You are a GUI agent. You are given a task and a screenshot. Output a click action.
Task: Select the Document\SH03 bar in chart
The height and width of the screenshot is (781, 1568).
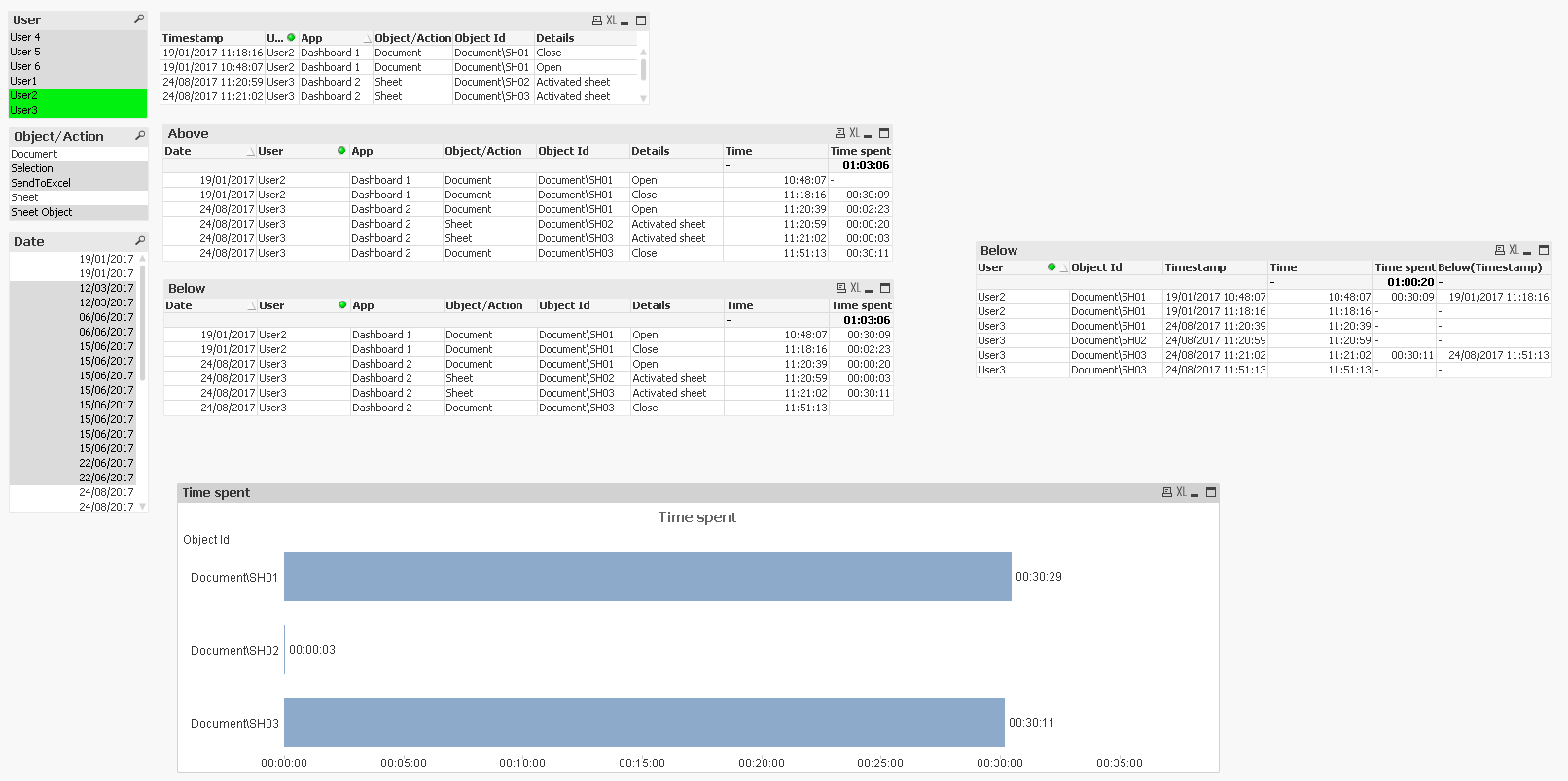click(x=644, y=723)
